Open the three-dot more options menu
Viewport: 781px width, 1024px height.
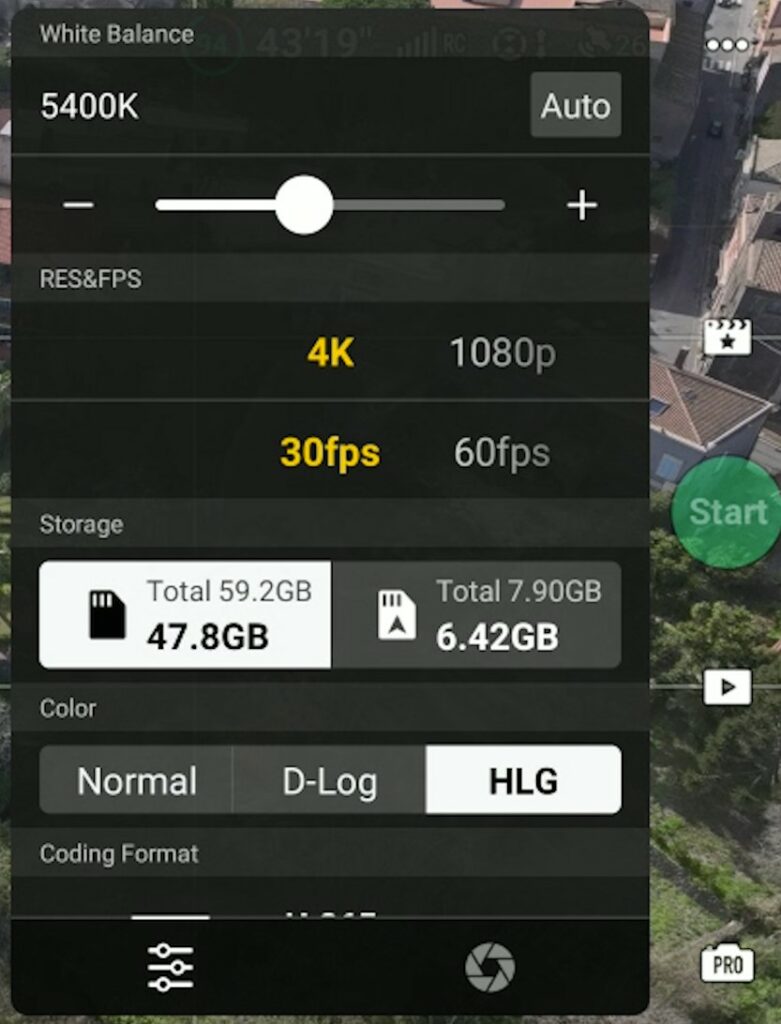[727, 45]
